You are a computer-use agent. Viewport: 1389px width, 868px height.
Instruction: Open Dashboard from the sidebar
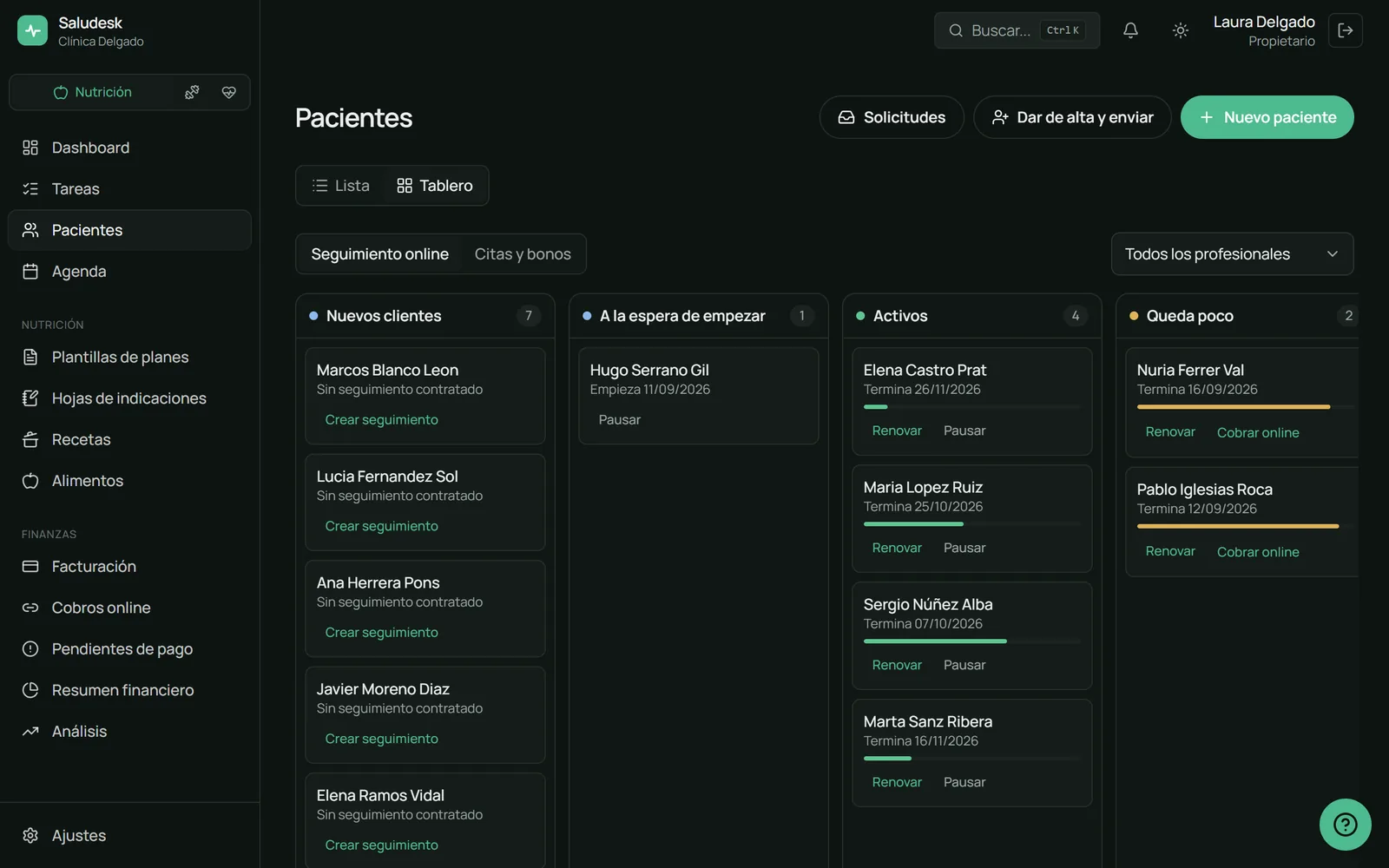point(129,148)
